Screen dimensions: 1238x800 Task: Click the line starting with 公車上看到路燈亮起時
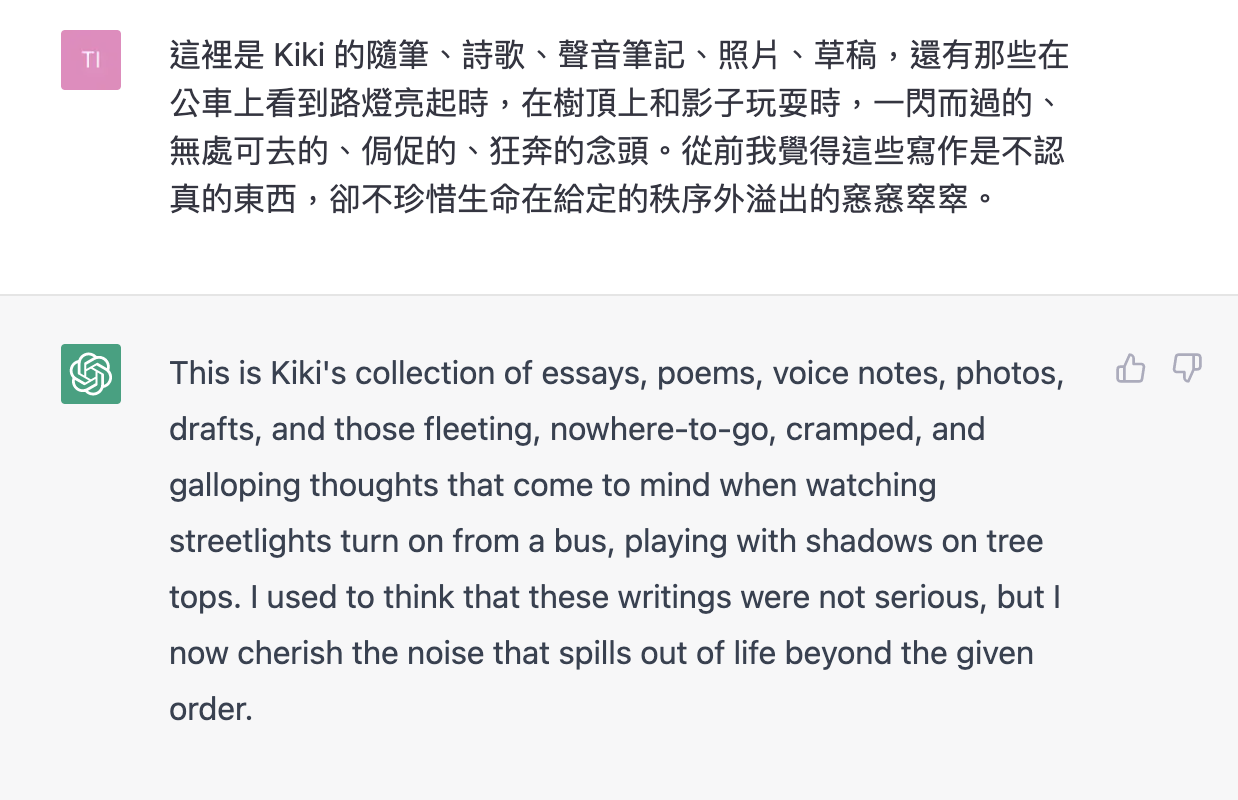coord(621,104)
